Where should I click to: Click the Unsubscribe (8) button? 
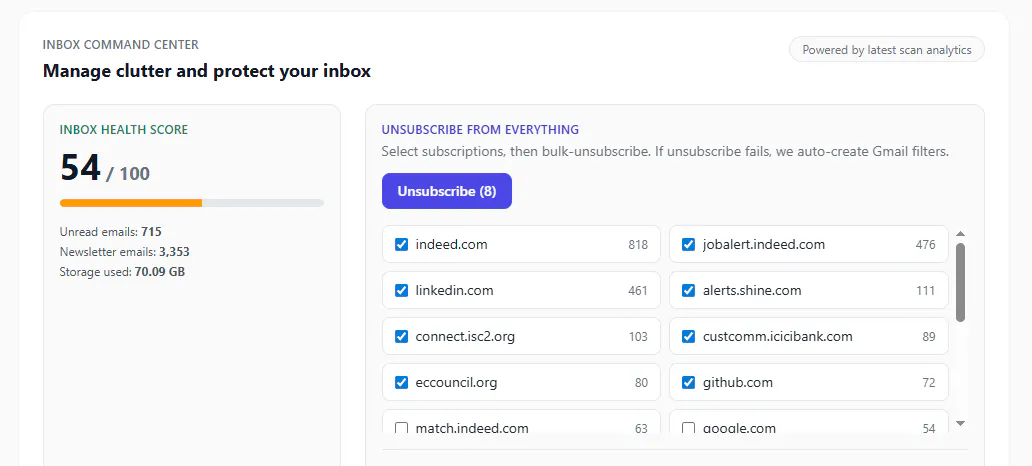447,191
